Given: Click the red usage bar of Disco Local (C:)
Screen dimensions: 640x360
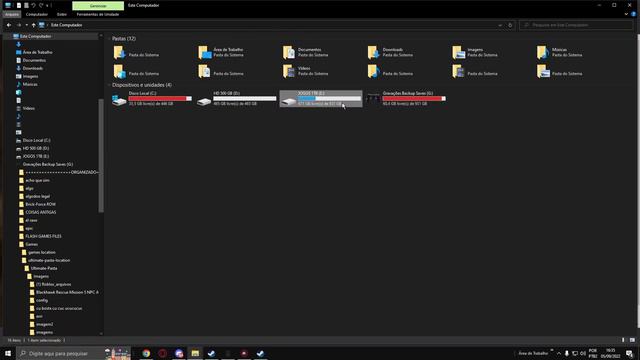Looking at the screenshot, I should coord(160,98).
